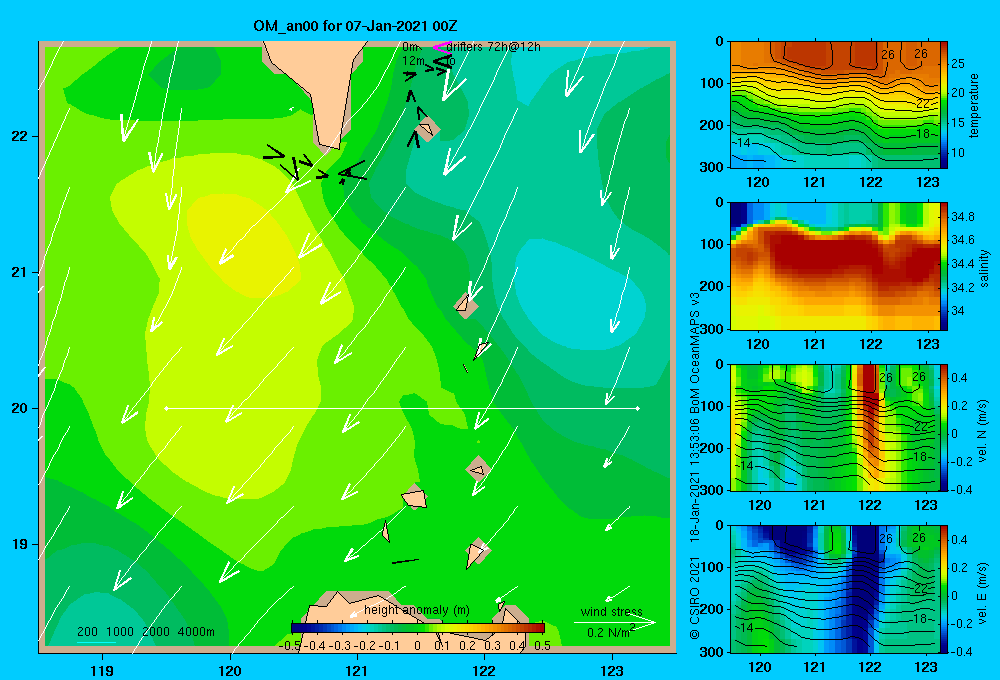
Task: Click the vel. E color scale bar
Action: pos(944,589)
